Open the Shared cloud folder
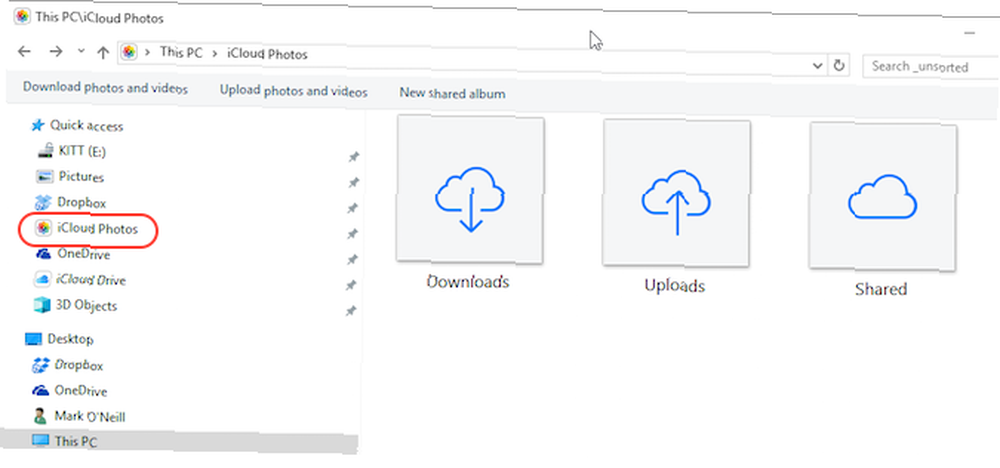The height and width of the screenshot is (468, 1000). (x=883, y=196)
